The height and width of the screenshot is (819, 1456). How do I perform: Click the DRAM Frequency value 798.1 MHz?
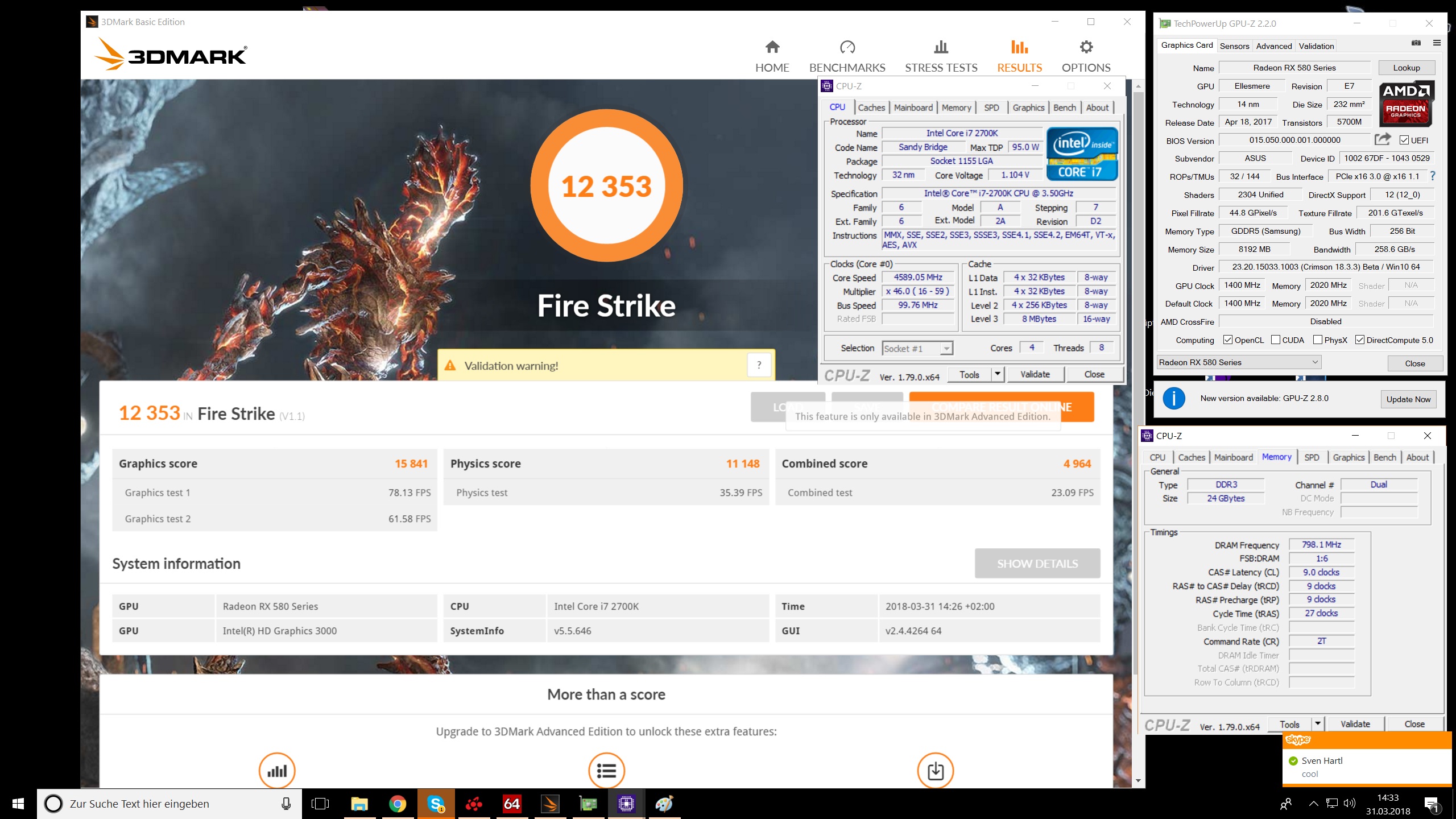pyautogui.click(x=1321, y=544)
